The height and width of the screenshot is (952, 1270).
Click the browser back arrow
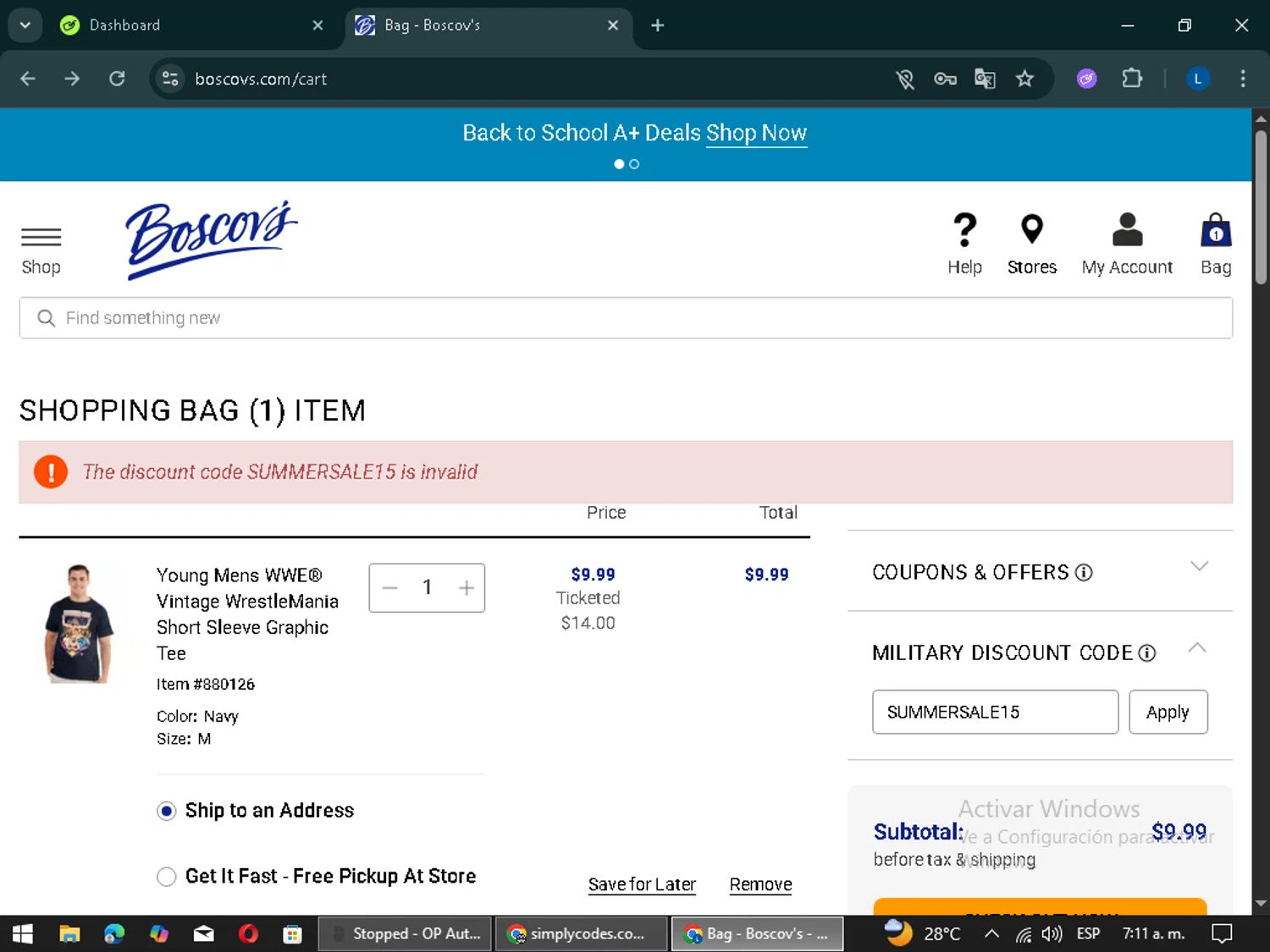(28, 79)
